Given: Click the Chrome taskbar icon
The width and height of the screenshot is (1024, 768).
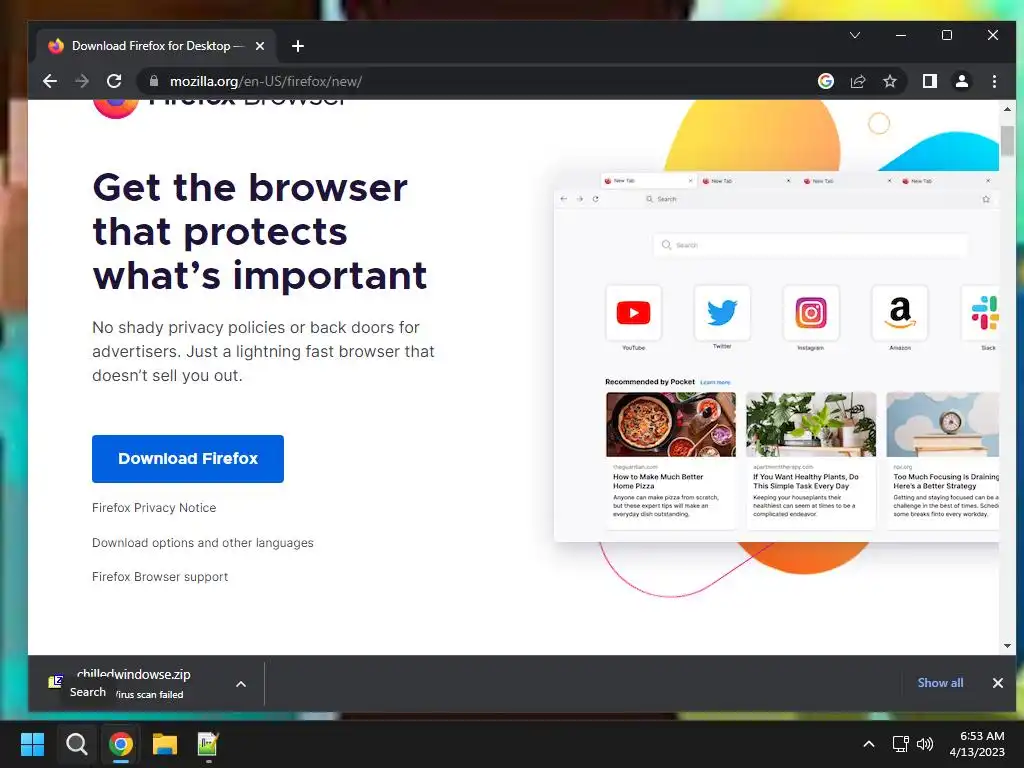Looking at the screenshot, I should pyautogui.click(x=121, y=744).
